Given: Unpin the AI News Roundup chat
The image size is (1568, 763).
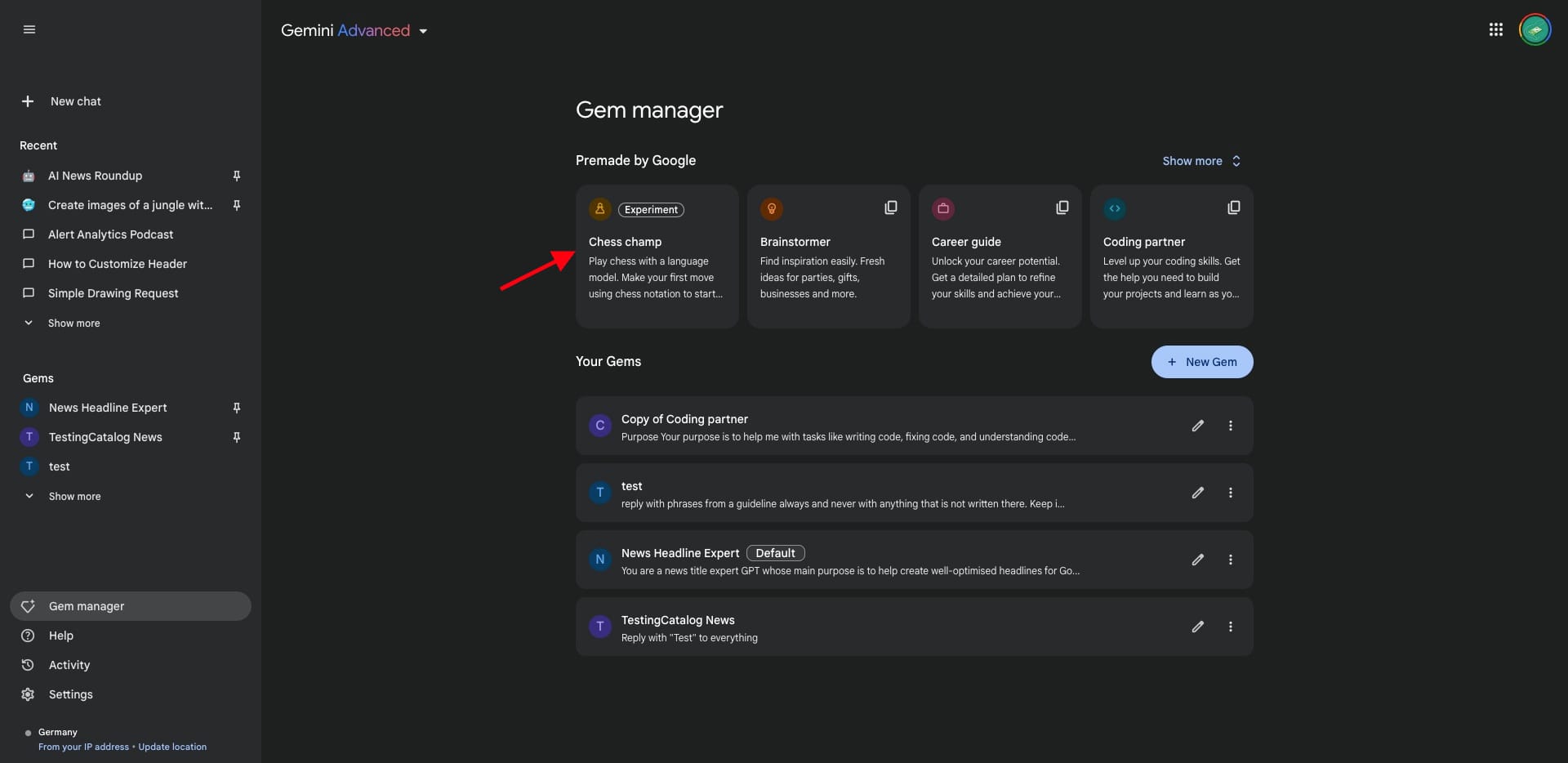Looking at the screenshot, I should click(x=236, y=176).
